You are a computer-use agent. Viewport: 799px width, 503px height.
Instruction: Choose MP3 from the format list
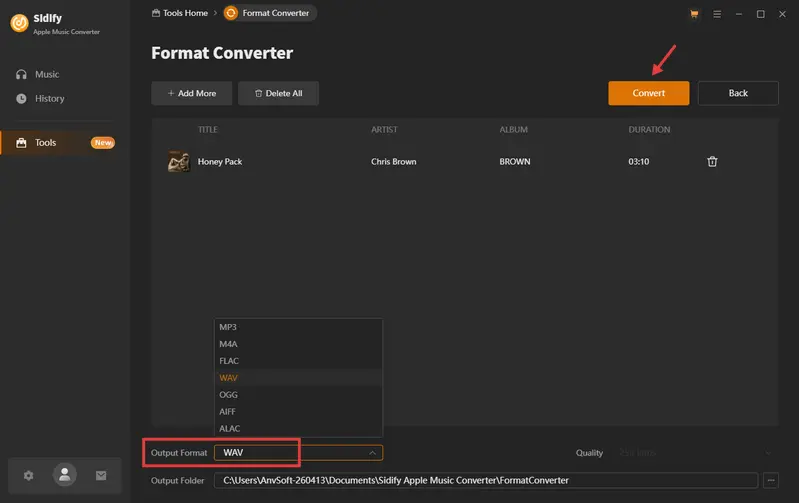pyautogui.click(x=299, y=327)
